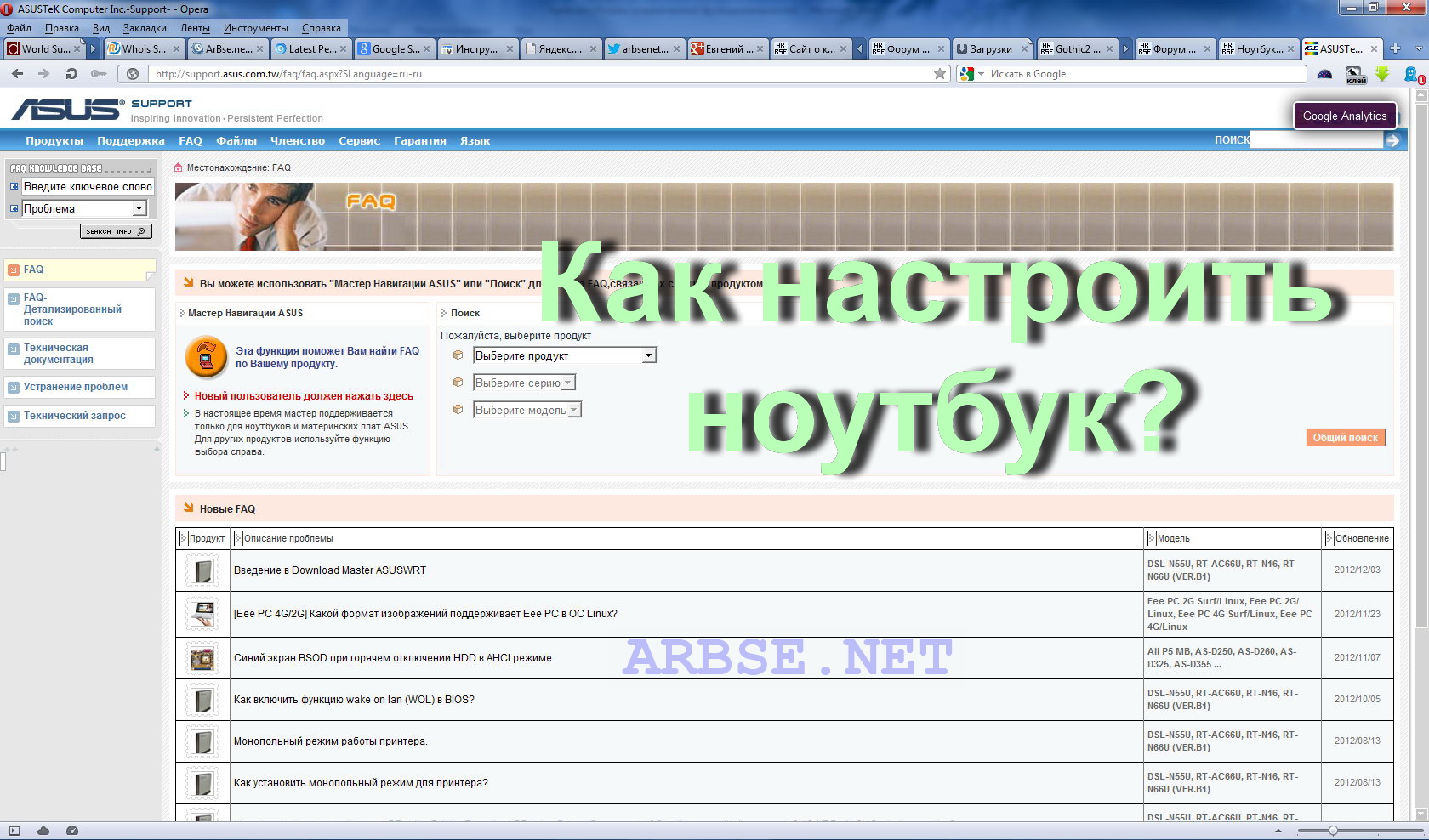The image size is (1429, 840).
Task: Open the Закладки menu
Action: click(145, 28)
